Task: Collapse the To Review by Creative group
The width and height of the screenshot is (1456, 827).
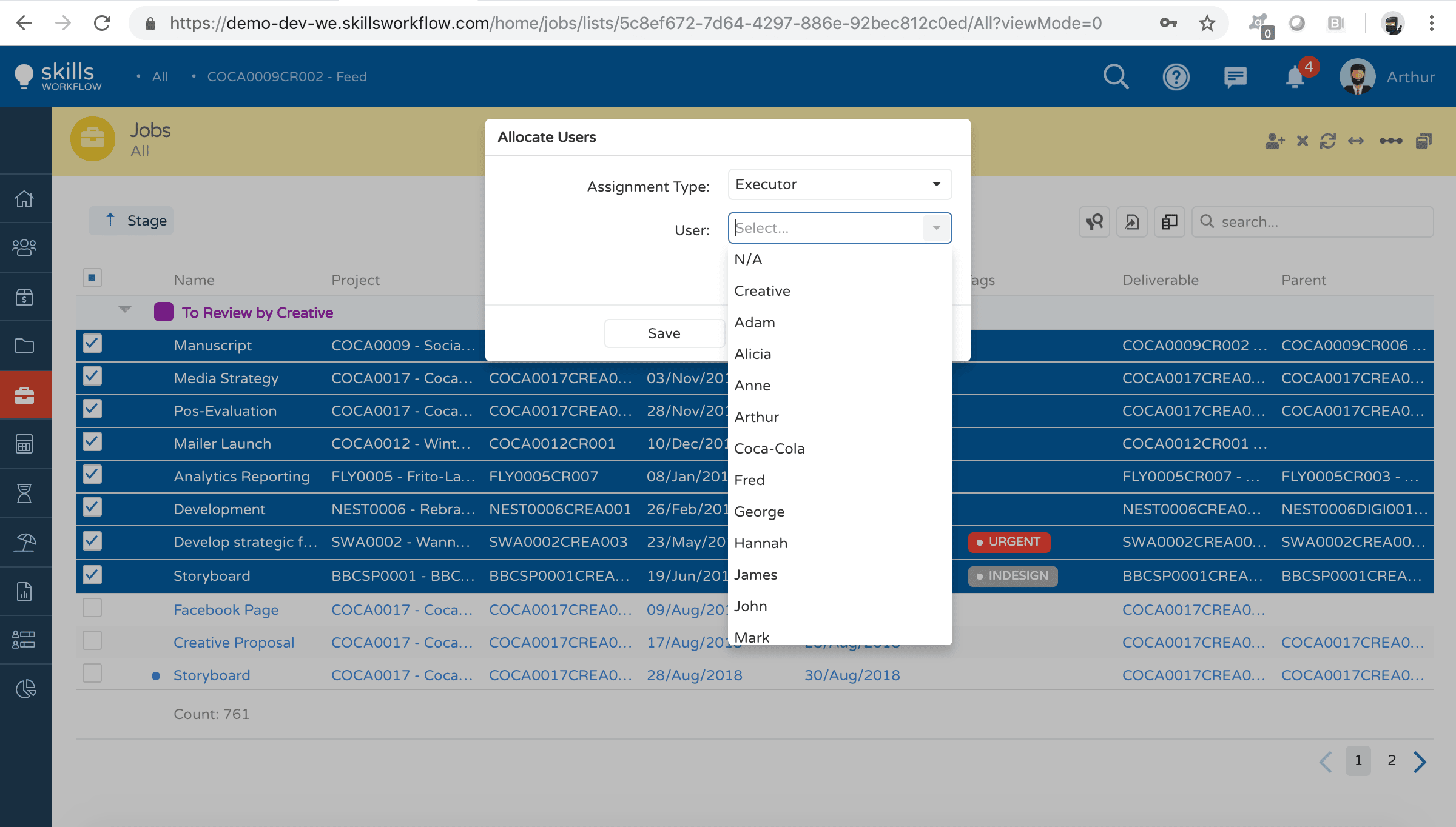Action: click(x=125, y=310)
